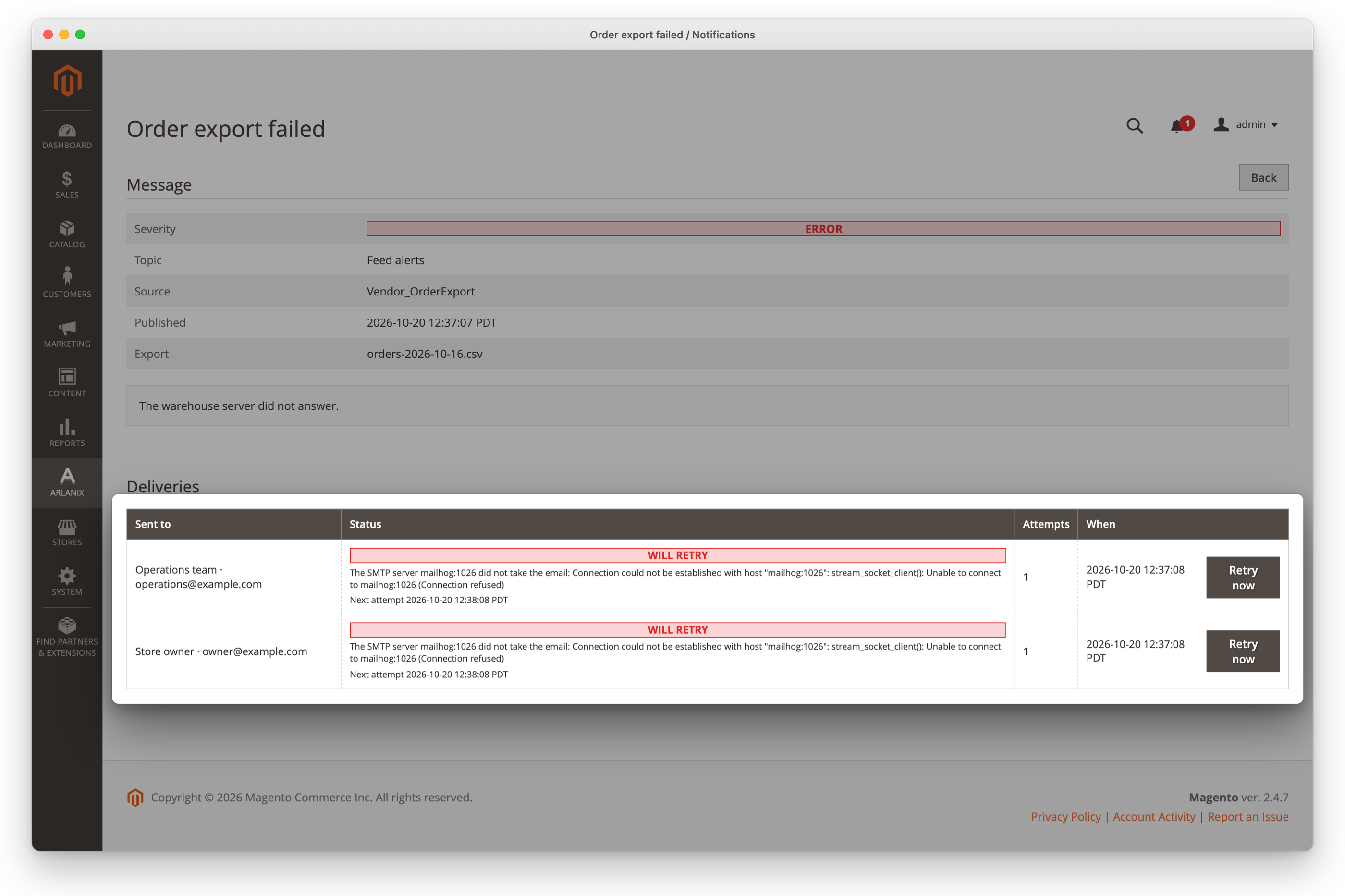1345x896 pixels.
Task: Click the Attempts column header
Action: point(1046,524)
